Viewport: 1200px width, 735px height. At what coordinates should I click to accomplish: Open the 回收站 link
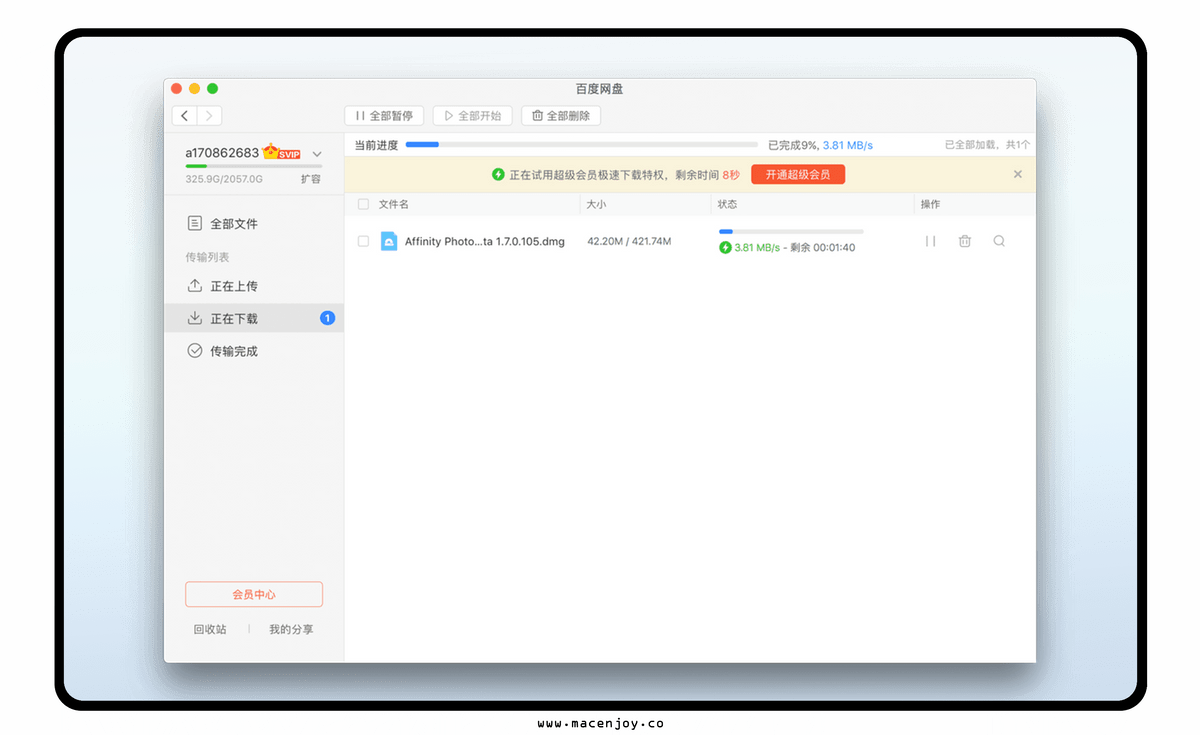click(210, 629)
